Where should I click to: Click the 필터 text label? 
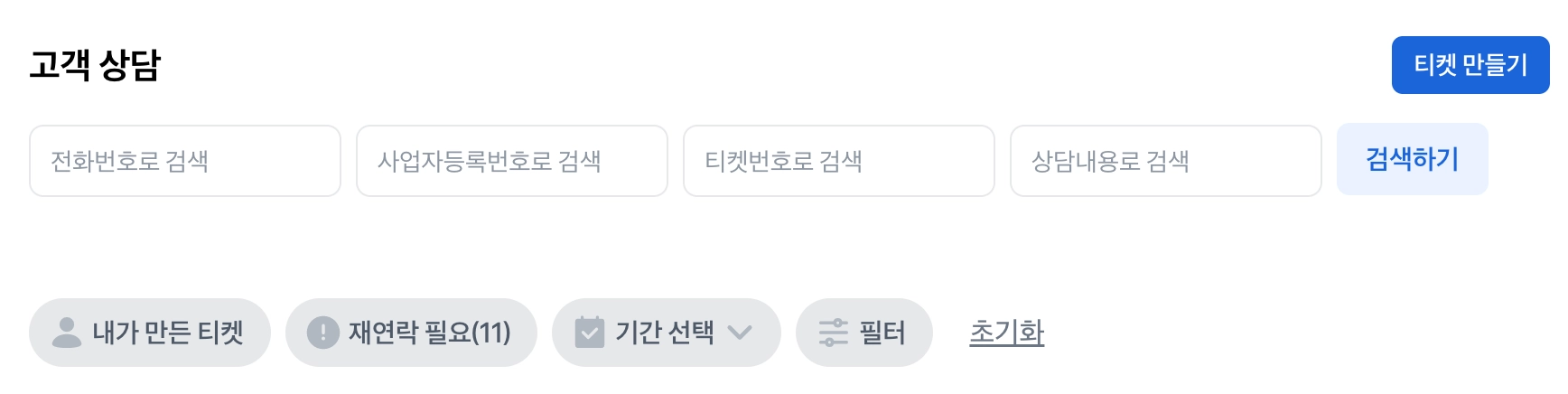point(882,333)
